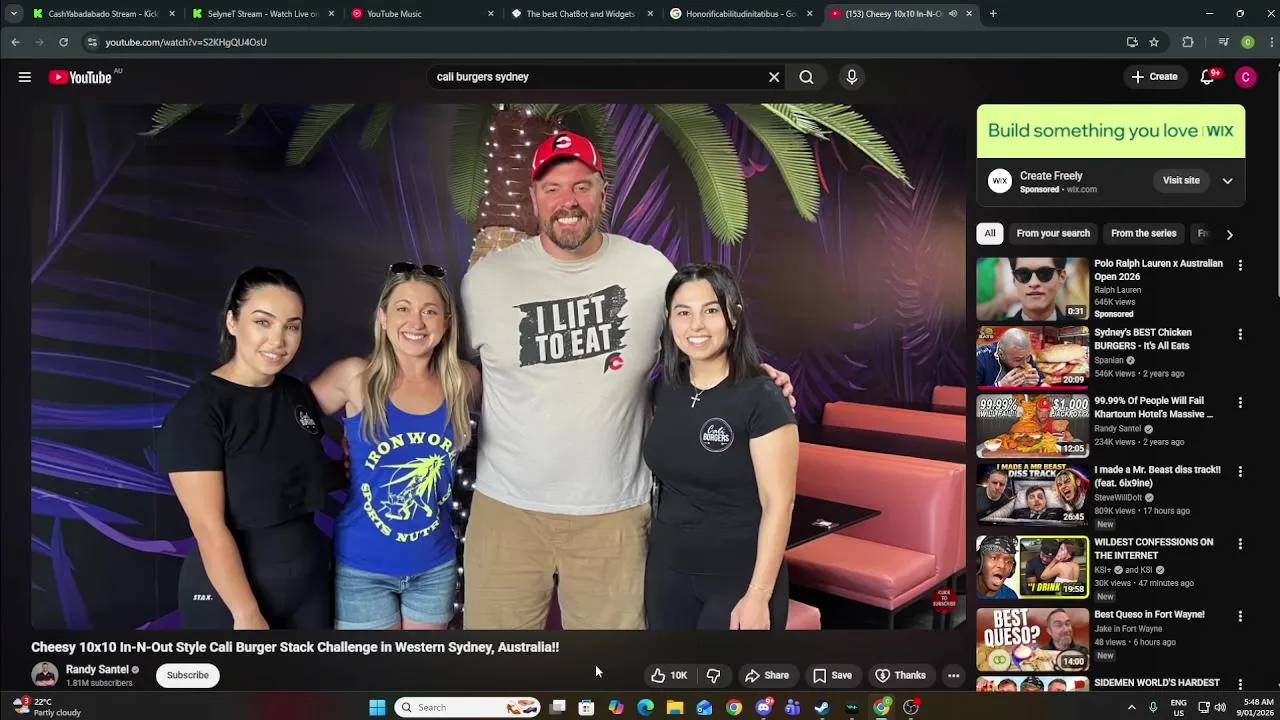
Task: Open the YouTube account avatar menu
Action: tap(1245, 77)
